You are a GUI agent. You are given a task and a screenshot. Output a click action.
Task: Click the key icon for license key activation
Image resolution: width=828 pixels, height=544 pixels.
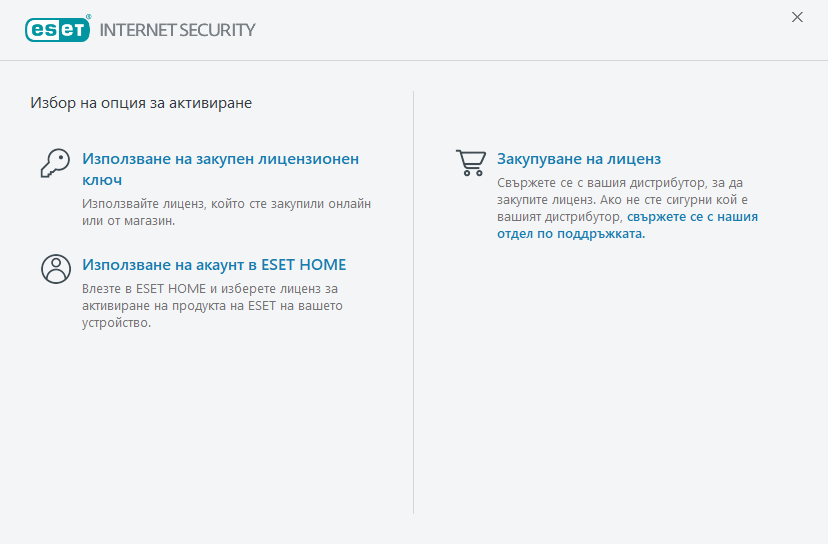(x=55, y=163)
